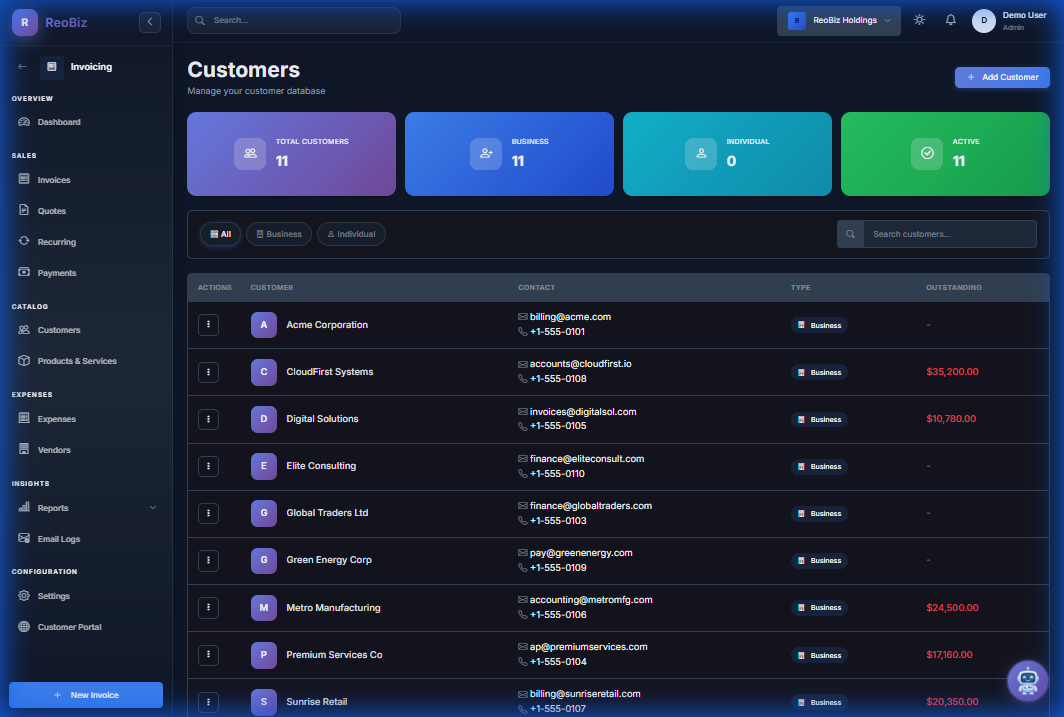Toggle the theme with the sun icon
The height and width of the screenshot is (717, 1064).
919,19
